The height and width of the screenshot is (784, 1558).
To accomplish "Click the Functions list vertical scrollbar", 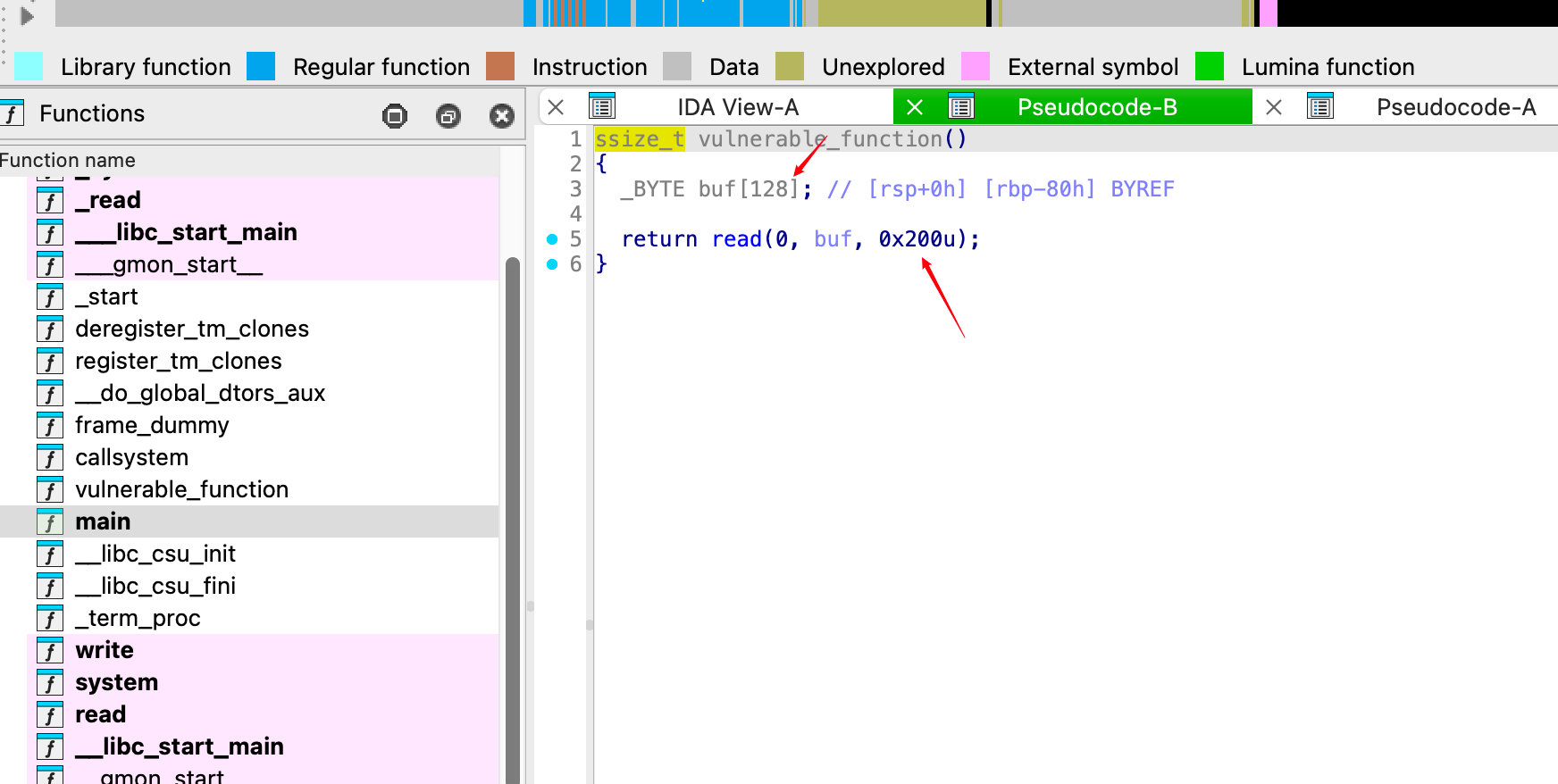I will pyautogui.click(x=513, y=518).
